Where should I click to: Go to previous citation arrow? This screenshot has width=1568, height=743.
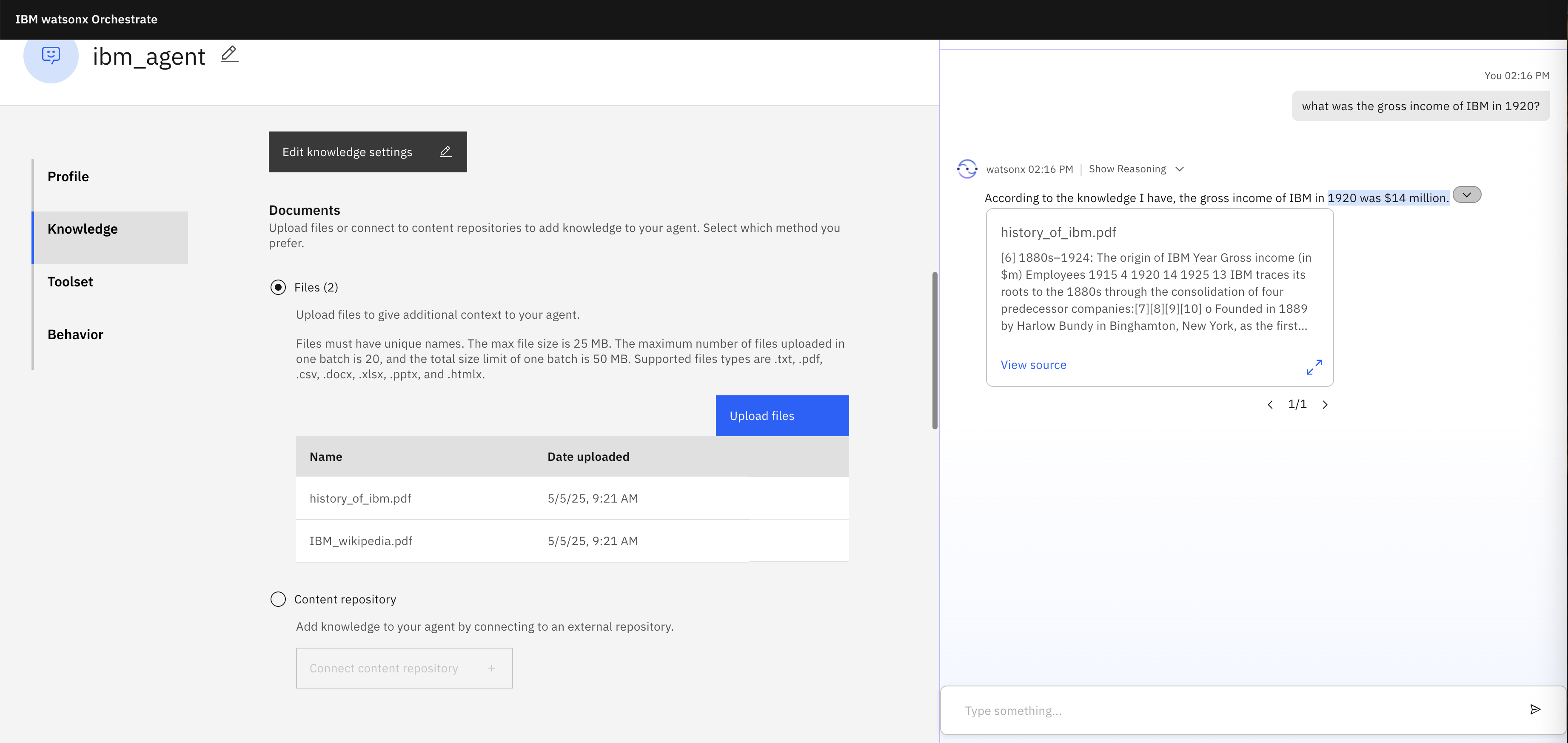[1270, 404]
